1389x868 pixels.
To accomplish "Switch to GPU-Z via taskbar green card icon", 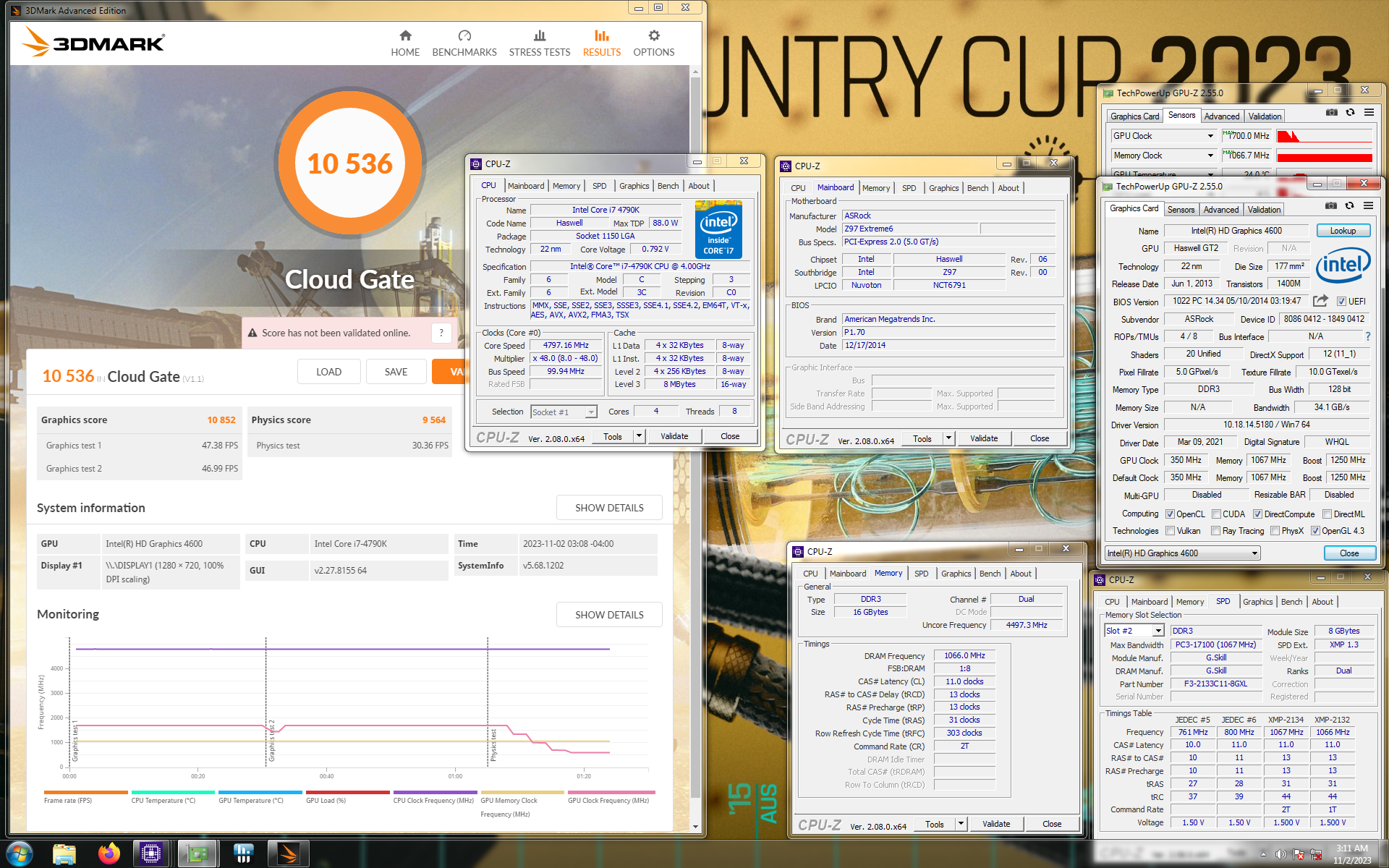I will pyautogui.click(x=197, y=854).
